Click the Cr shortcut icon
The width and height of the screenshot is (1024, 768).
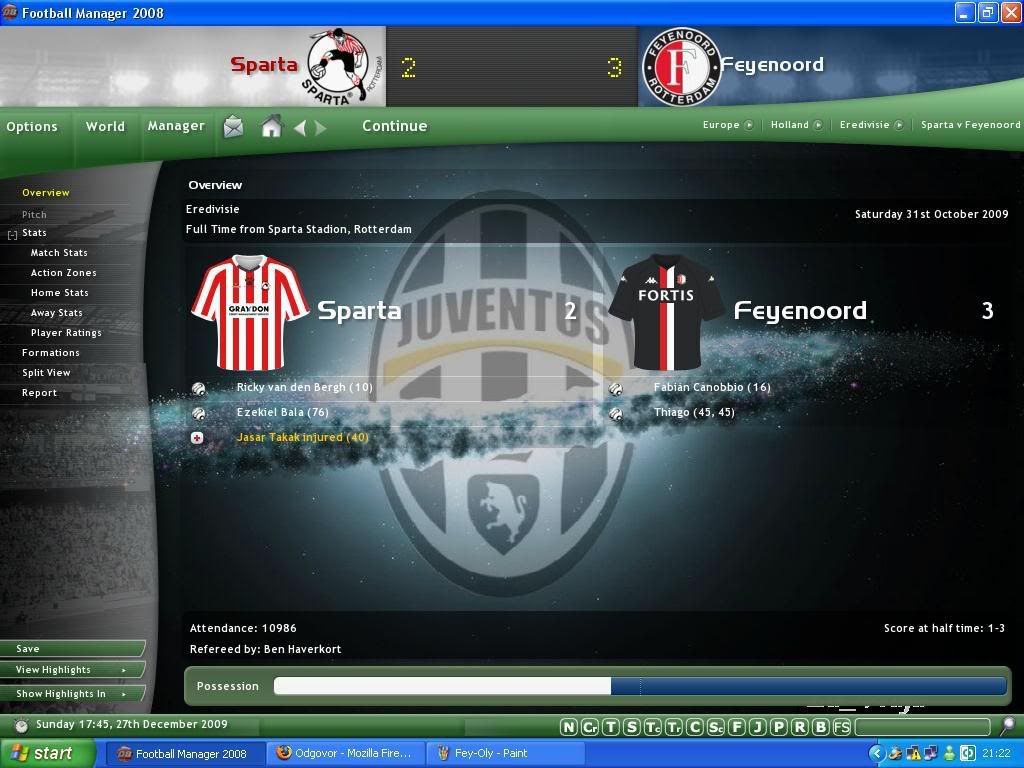pos(590,727)
